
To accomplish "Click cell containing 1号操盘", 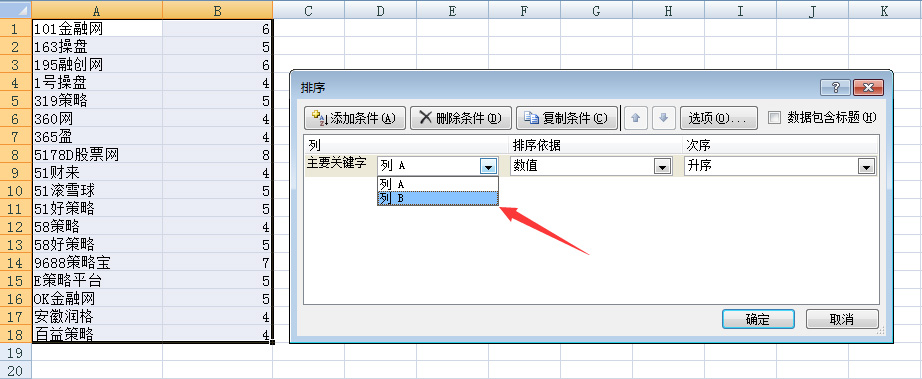I will tap(97, 83).
